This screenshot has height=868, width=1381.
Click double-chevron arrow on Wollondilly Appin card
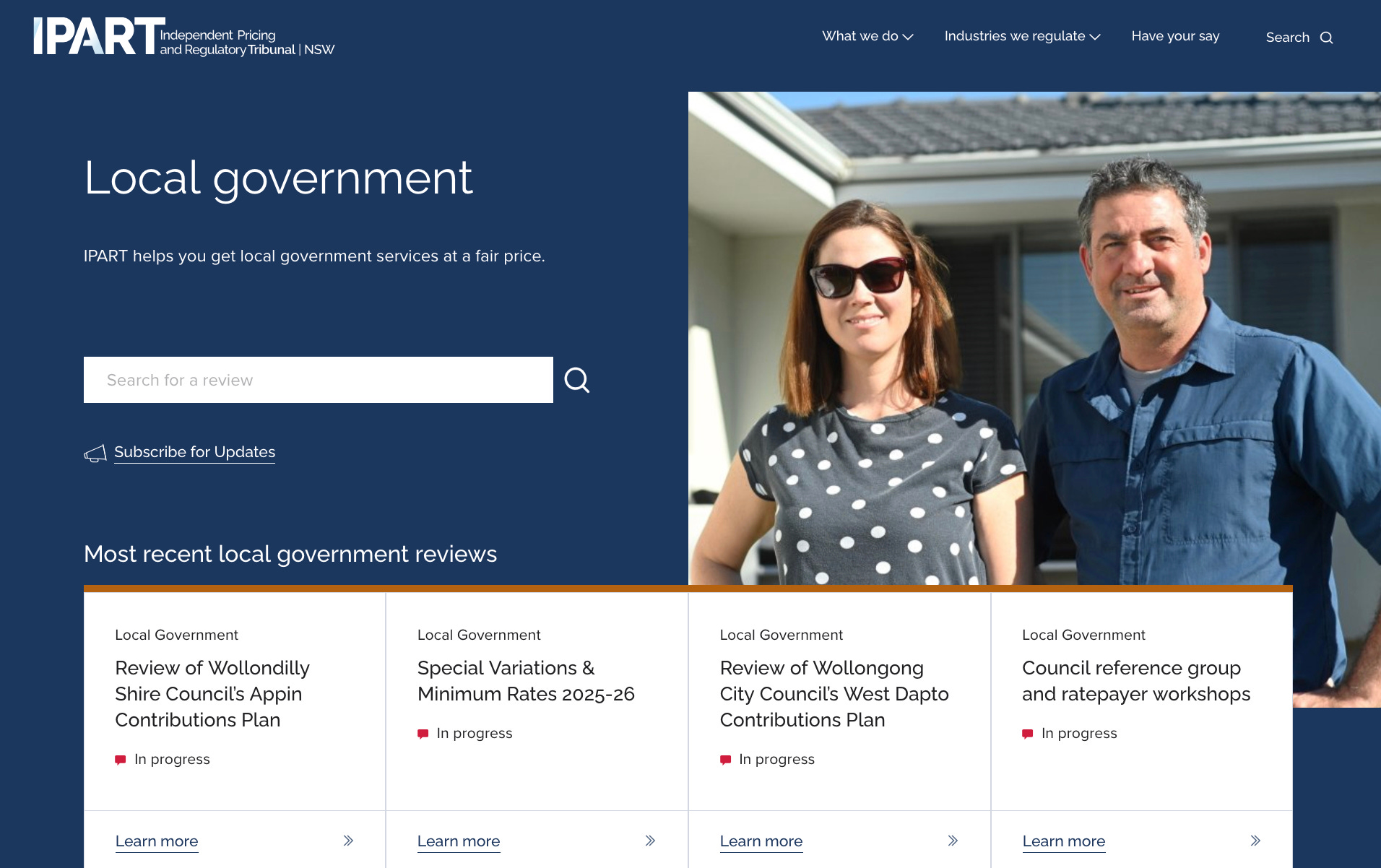[x=348, y=841]
